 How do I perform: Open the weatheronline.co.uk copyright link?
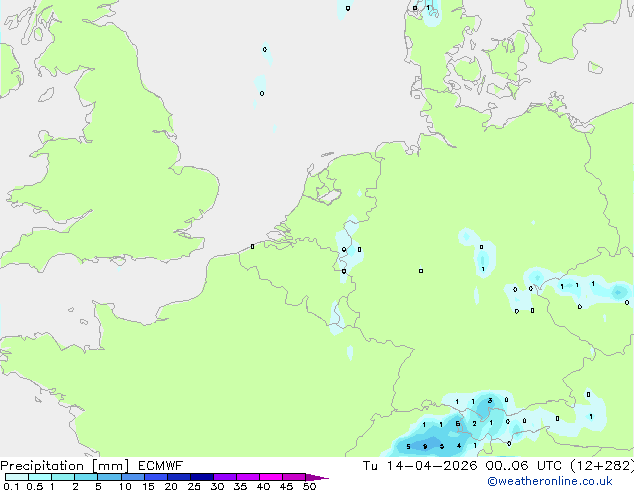click(549, 481)
